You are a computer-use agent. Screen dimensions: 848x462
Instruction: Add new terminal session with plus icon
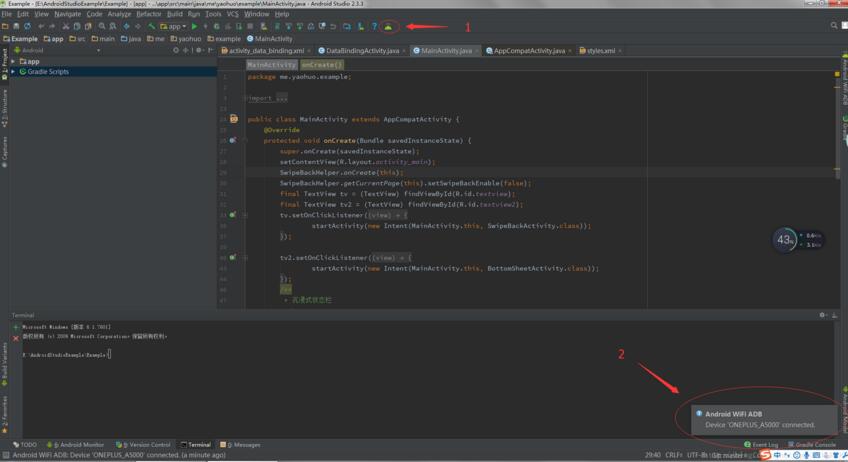16,327
